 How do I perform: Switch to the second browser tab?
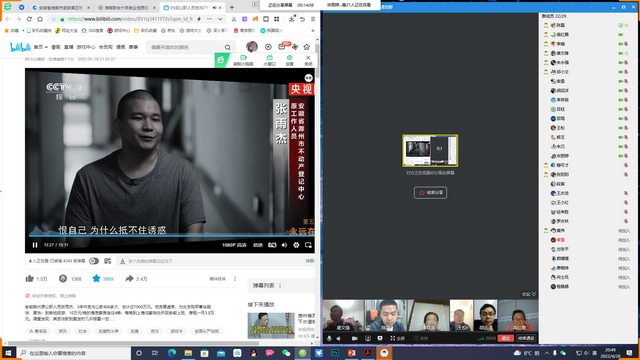[127, 7]
